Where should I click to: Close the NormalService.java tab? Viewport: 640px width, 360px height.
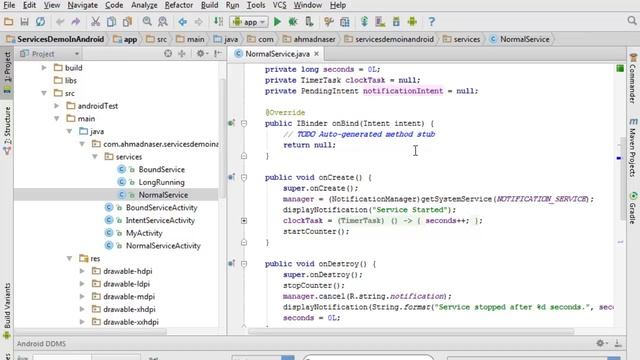point(316,53)
